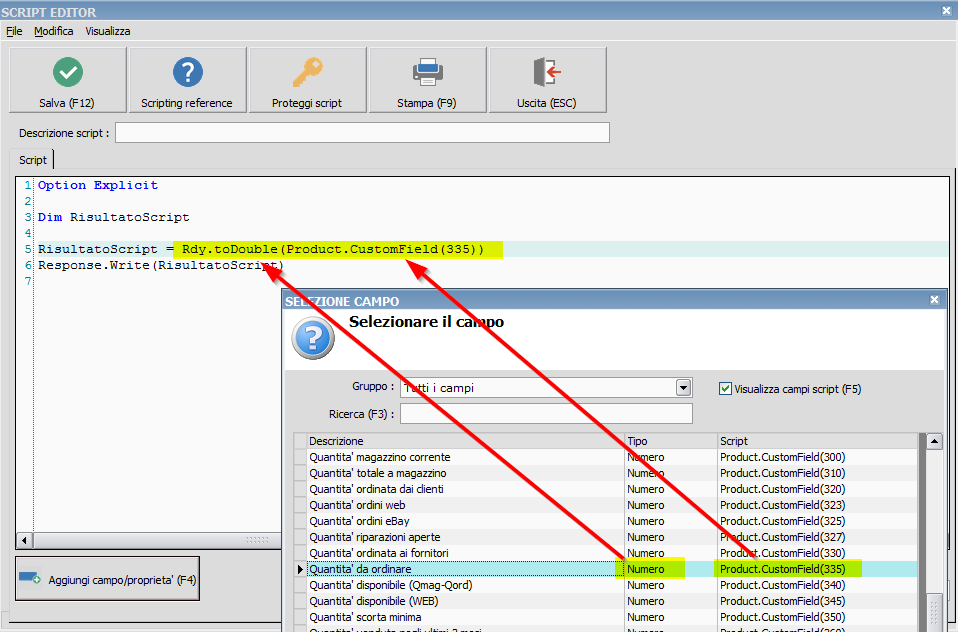Click the Ricerca (F3) search field
958x632 pixels.
[x=546, y=414]
